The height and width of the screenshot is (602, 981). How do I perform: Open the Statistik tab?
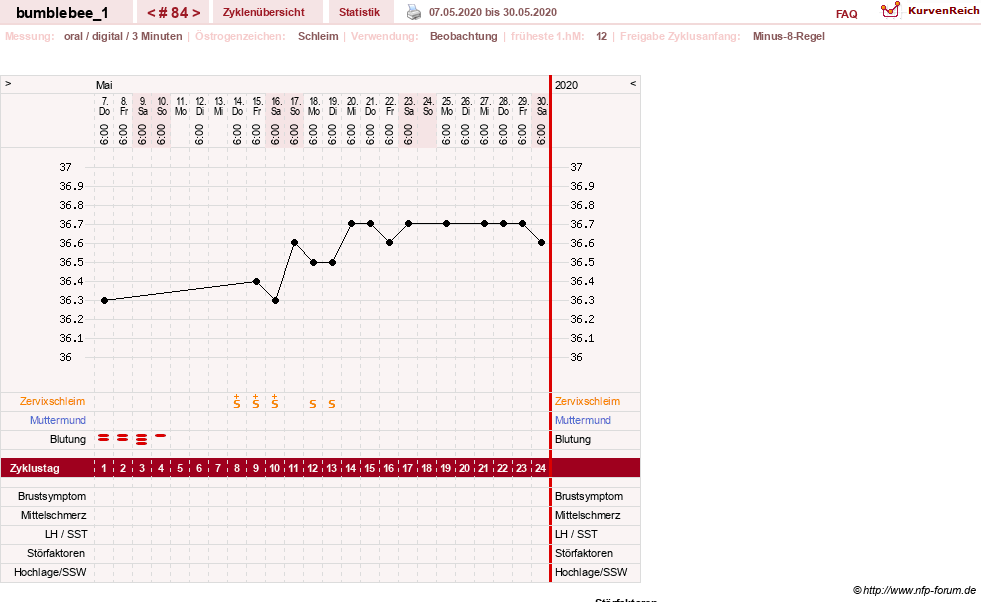(359, 12)
